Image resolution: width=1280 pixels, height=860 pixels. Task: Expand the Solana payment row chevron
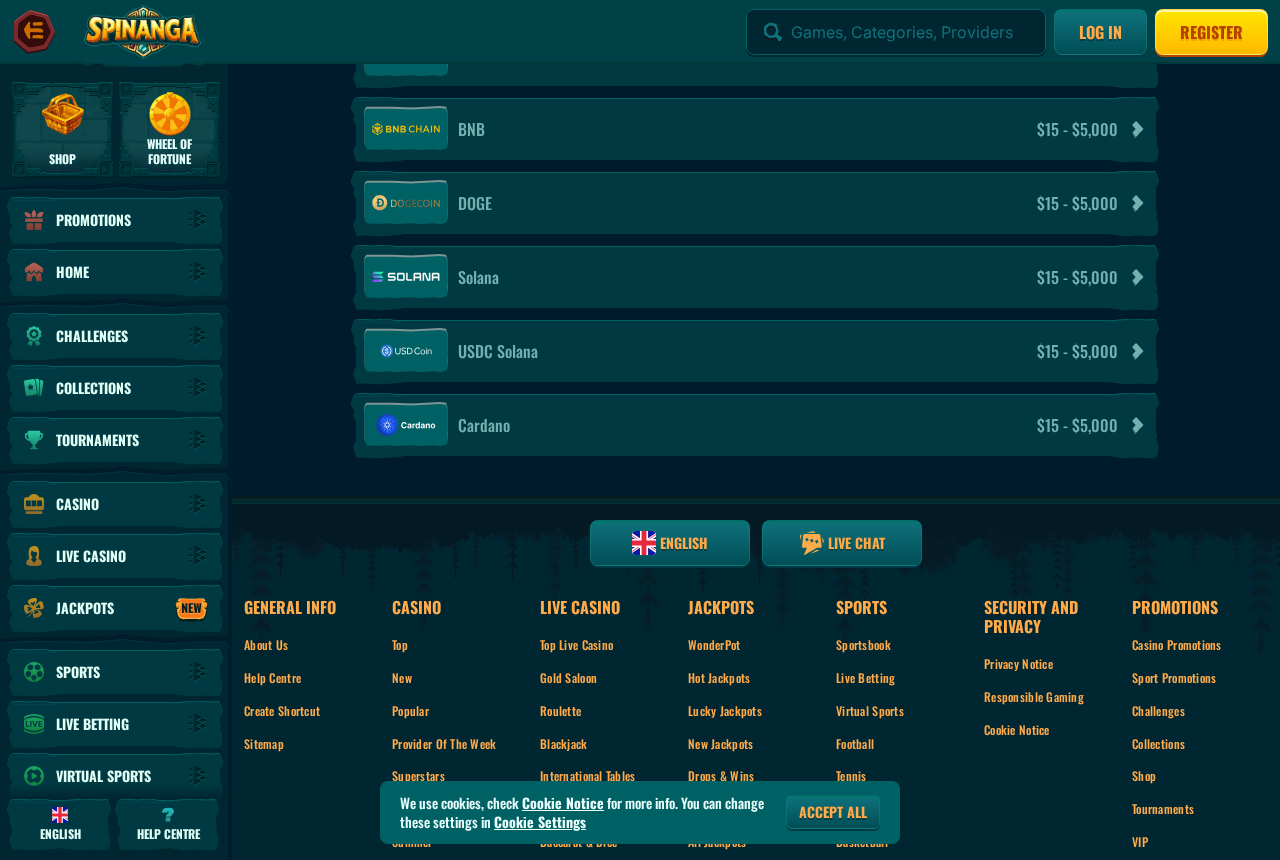tap(1137, 277)
